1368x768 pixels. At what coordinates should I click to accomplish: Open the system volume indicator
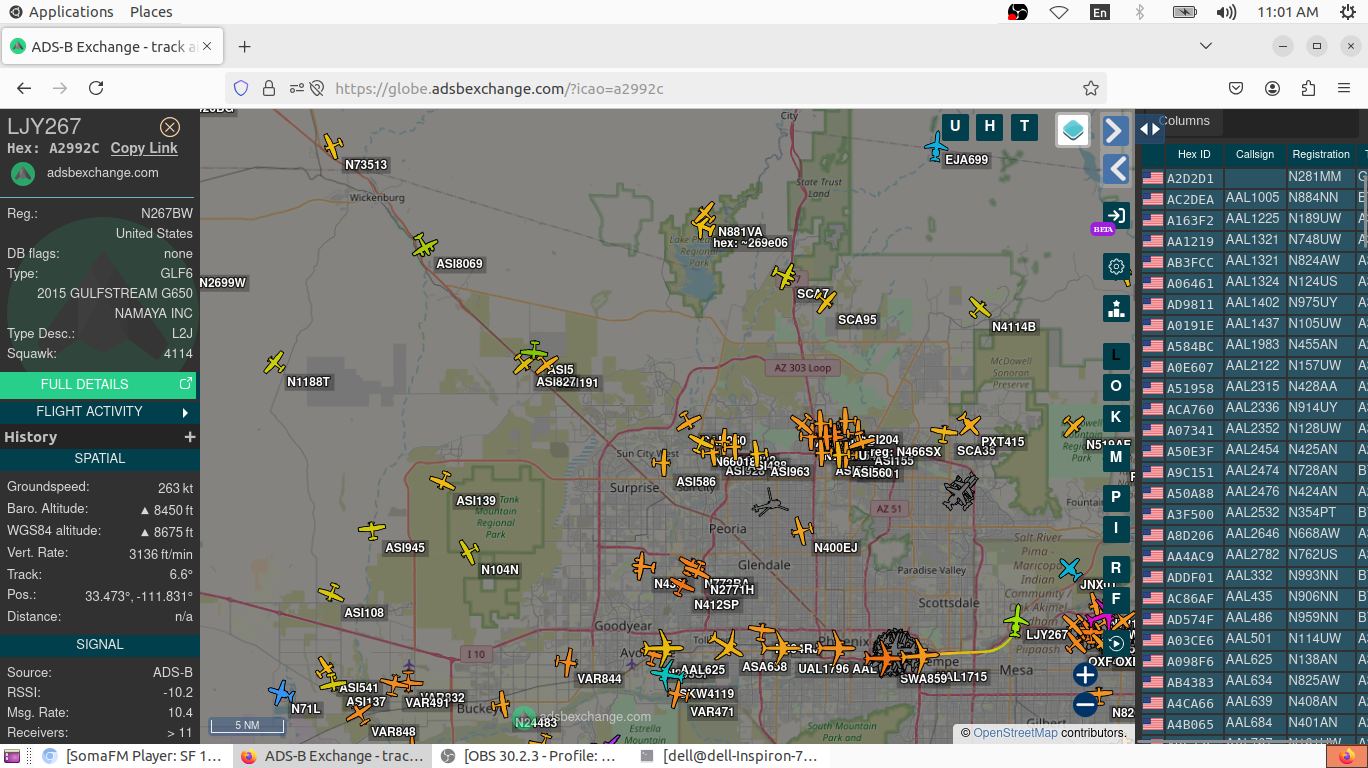1226,12
